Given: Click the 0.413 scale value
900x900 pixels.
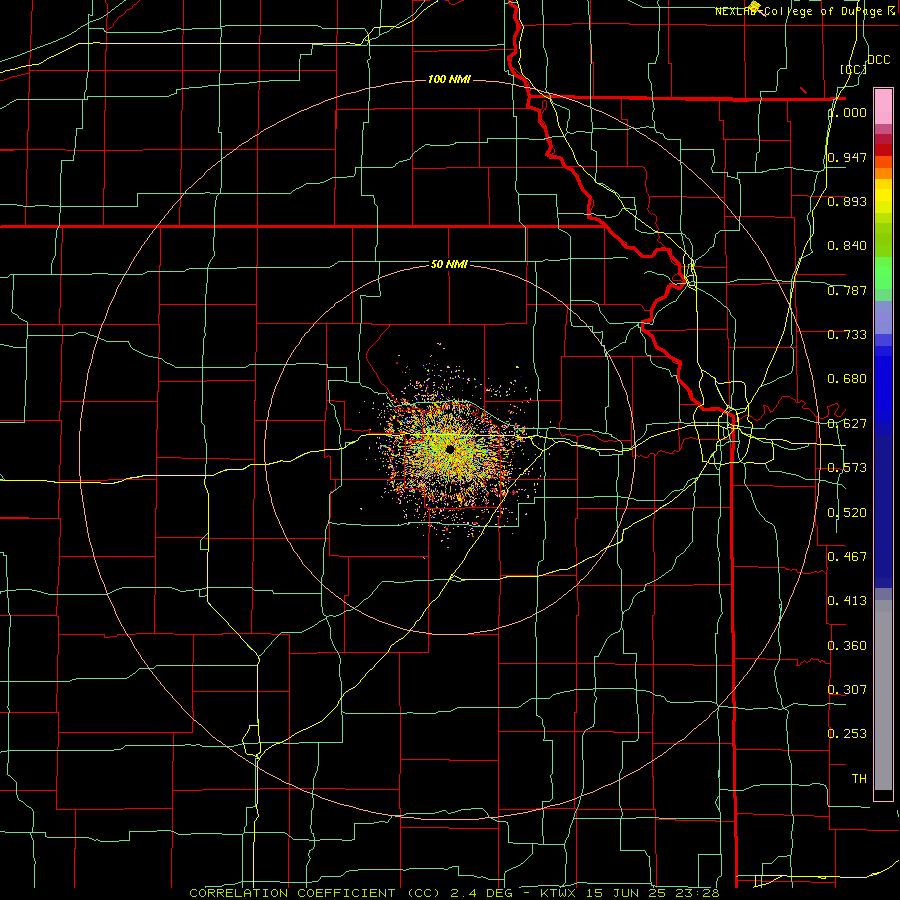Looking at the screenshot, I should 847,601.
